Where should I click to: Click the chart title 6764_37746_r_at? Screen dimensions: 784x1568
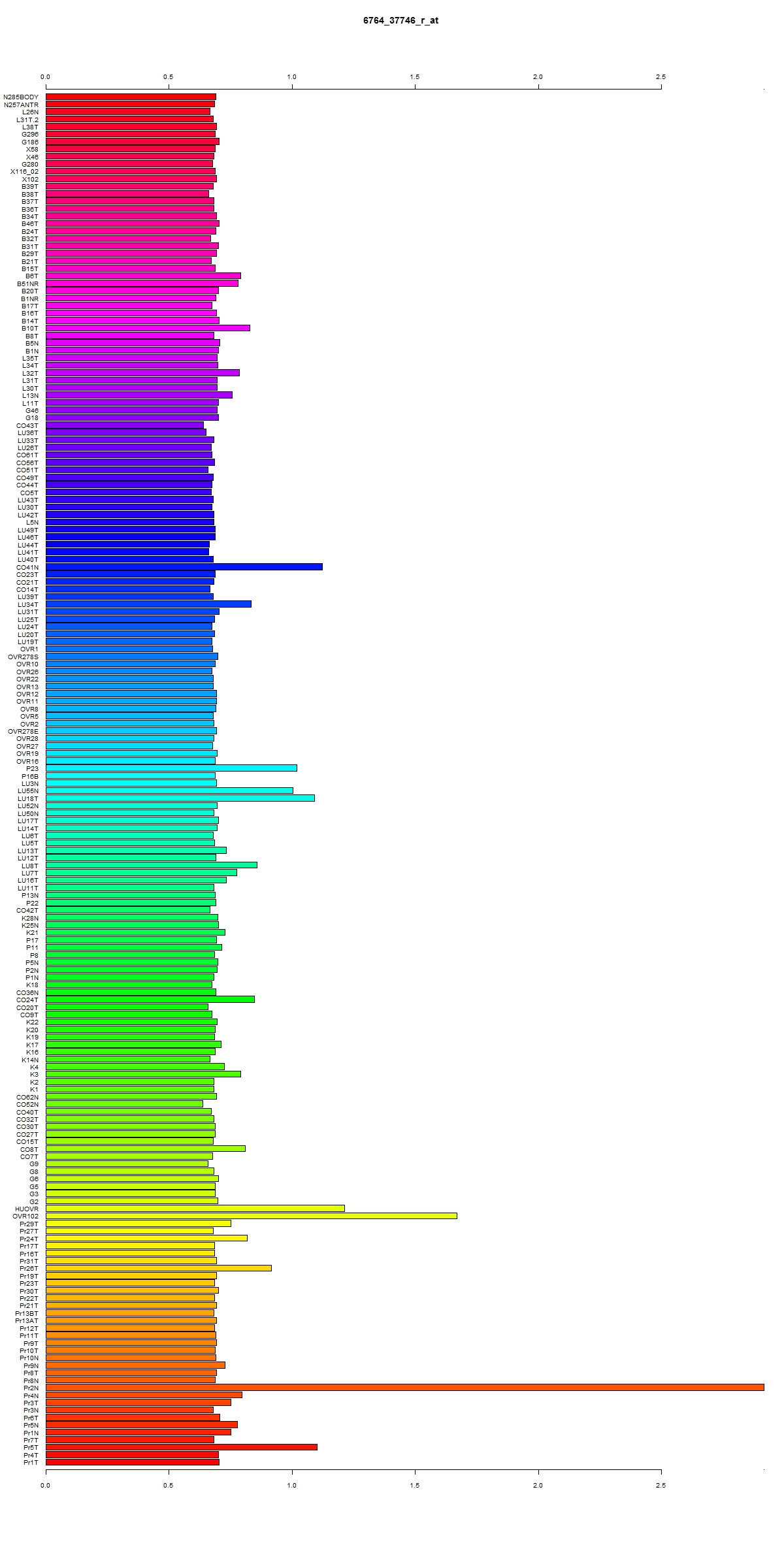coord(400,21)
